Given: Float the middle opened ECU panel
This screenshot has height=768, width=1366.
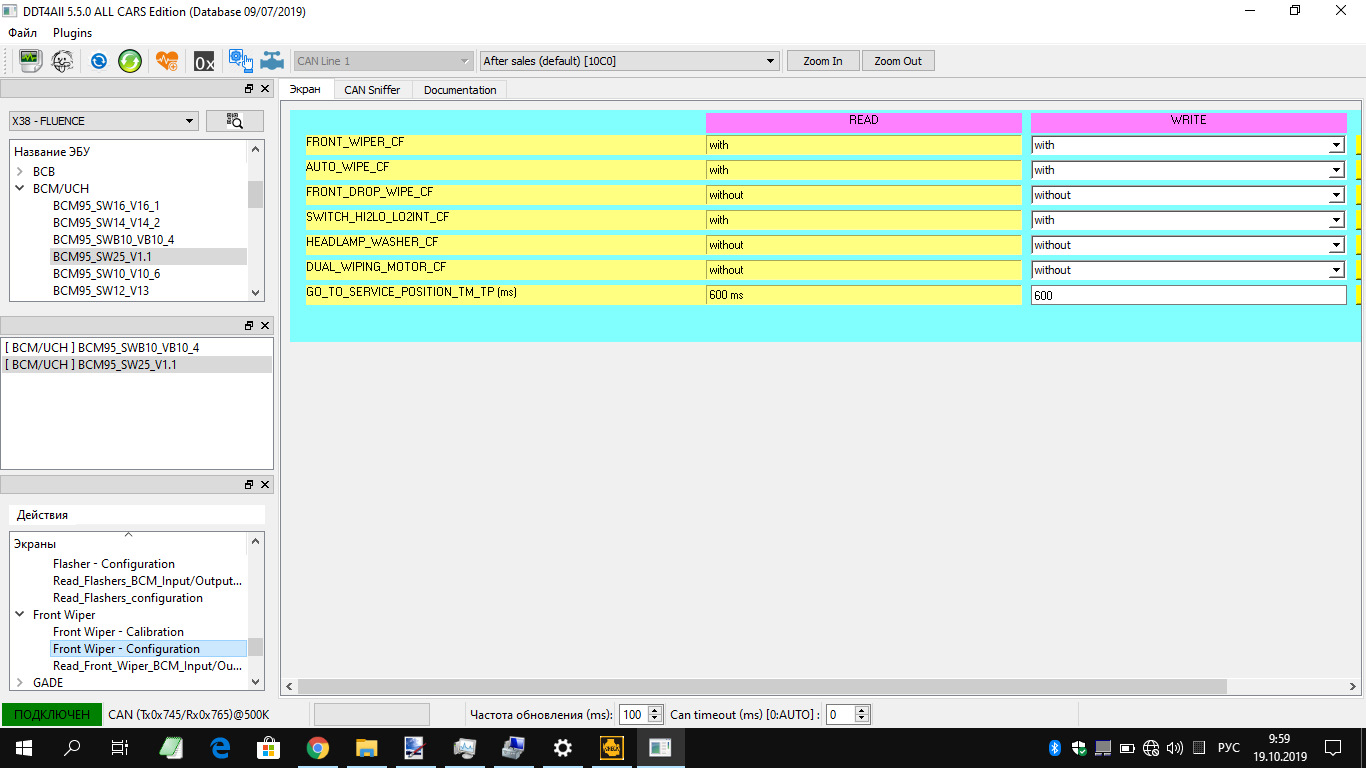Looking at the screenshot, I should click(x=249, y=326).
